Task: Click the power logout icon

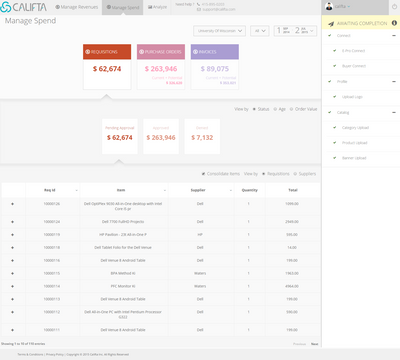Action: [x=394, y=6]
